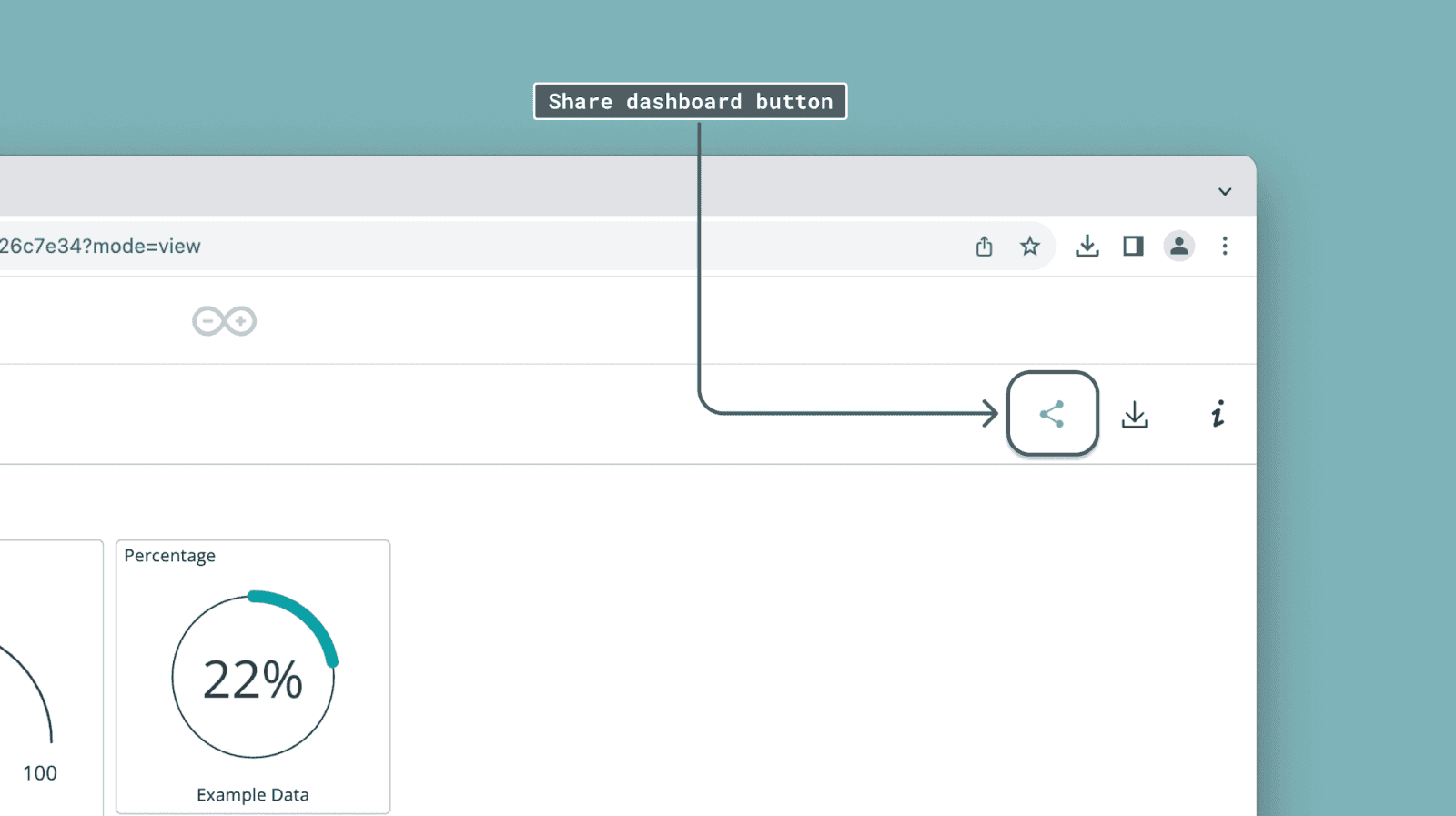The image size is (1456, 816).
Task: Click the browser share page icon
Action: pyautogui.click(x=984, y=247)
